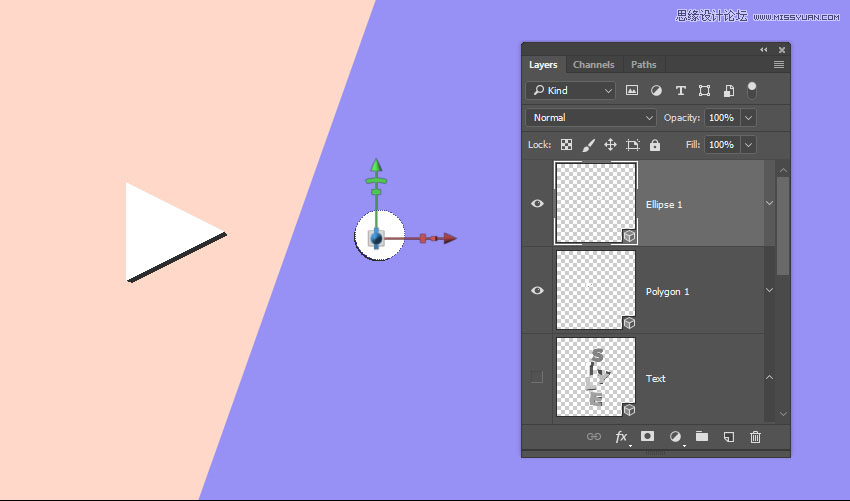This screenshot has width=850, height=501.
Task: Click Text layer name
Action: point(655,378)
